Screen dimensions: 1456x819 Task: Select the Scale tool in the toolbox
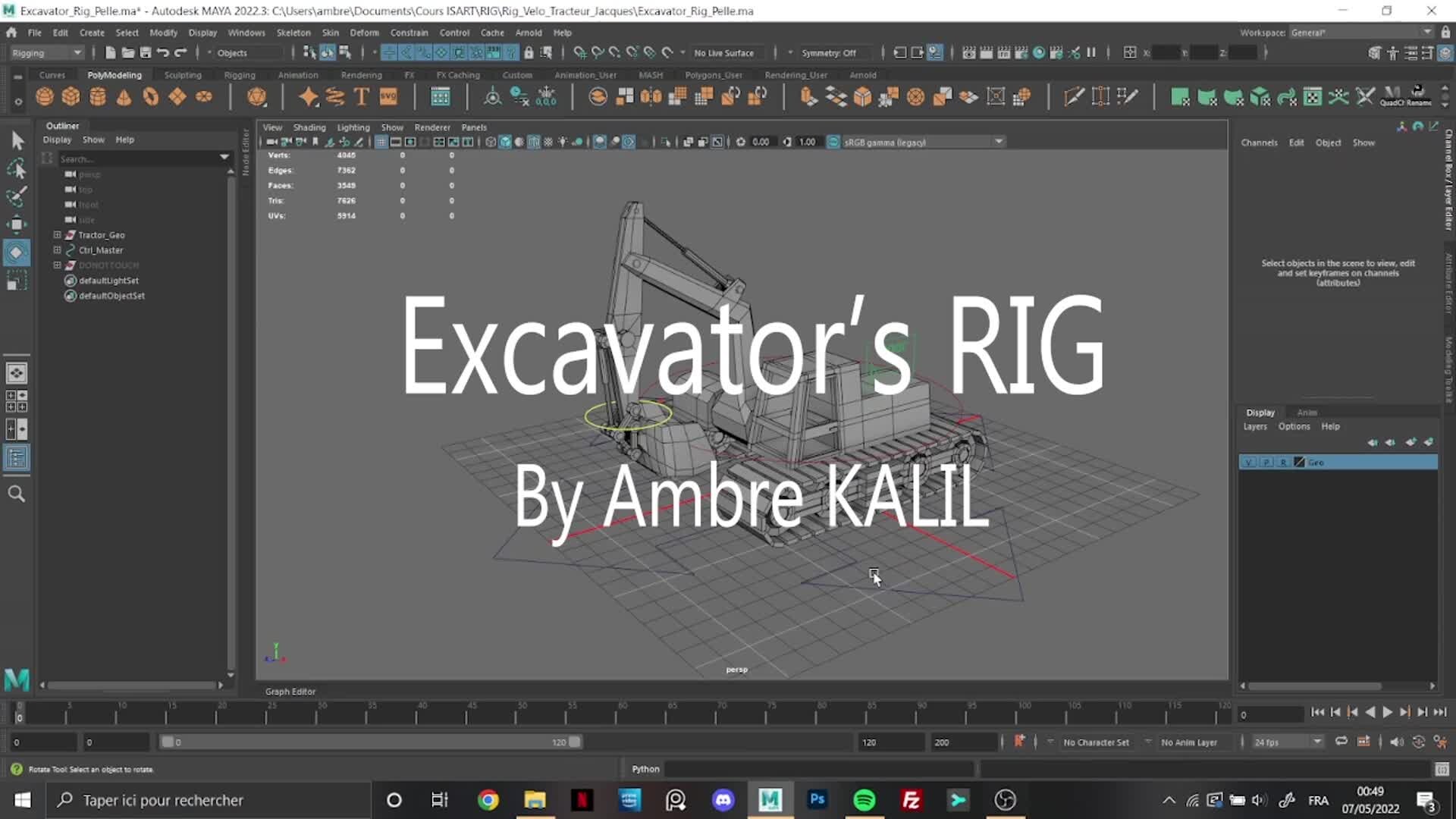[x=17, y=281]
